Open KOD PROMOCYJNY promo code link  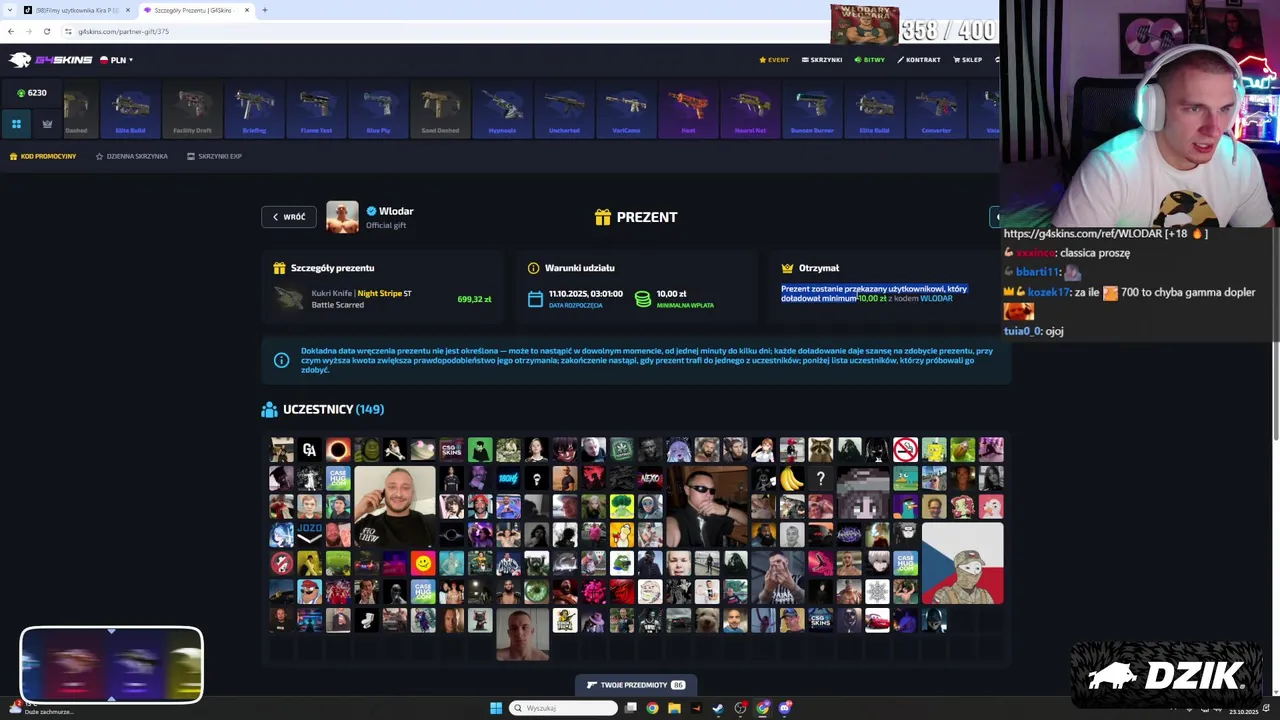tap(43, 156)
